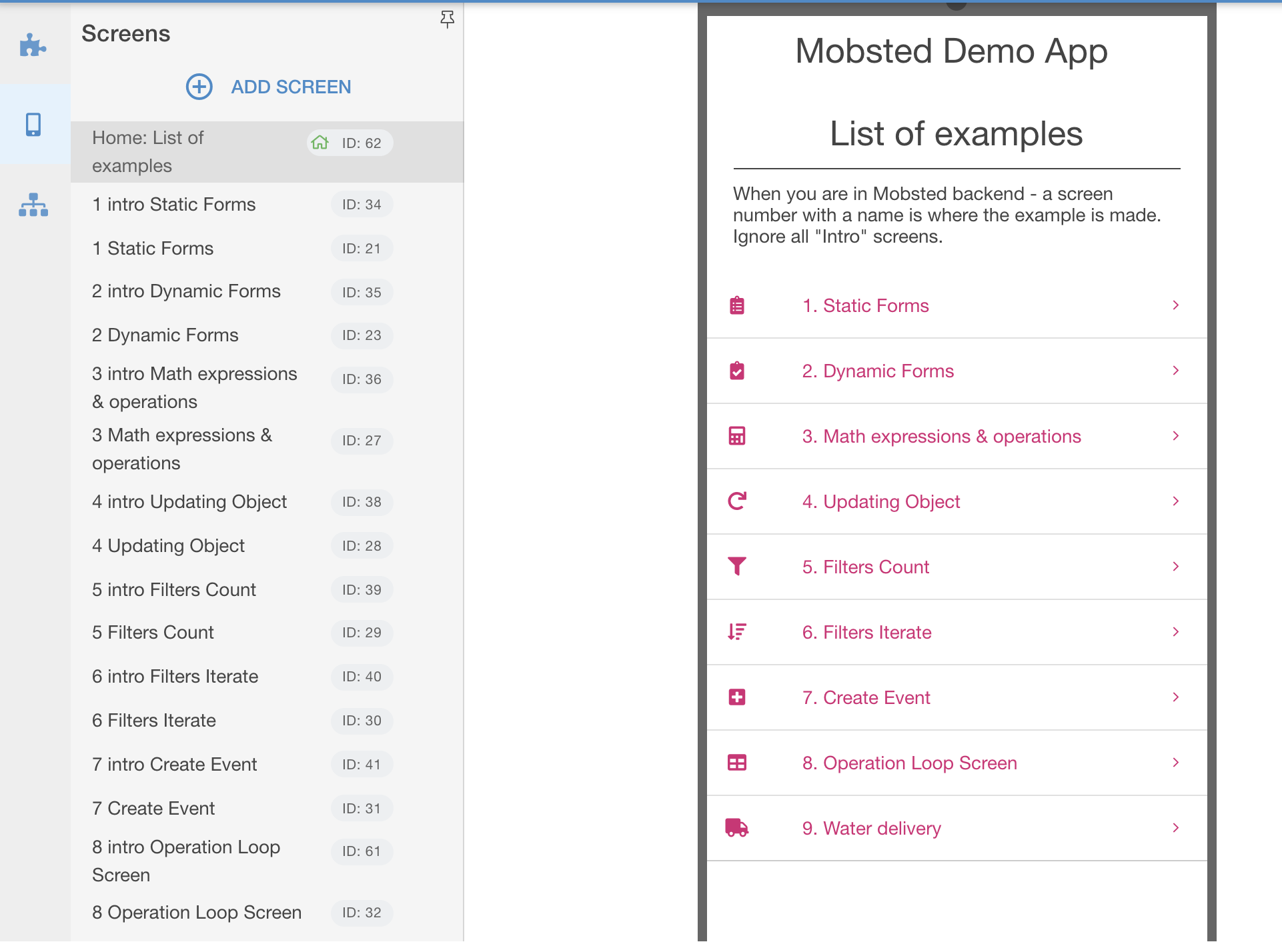1282x952 pixels.
Task: Expand the 9. Water delivery chevron
Action: pyautogui.click(x=1176, y=828)
